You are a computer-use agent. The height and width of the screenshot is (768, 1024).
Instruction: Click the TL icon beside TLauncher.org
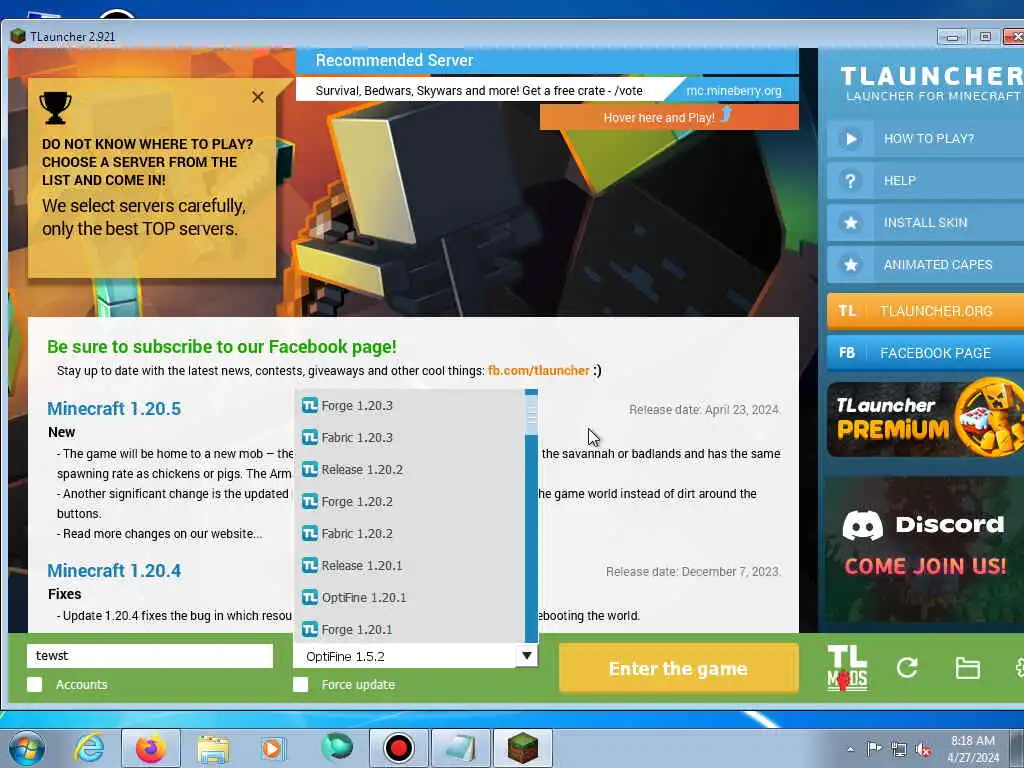(x=847, y=311)
